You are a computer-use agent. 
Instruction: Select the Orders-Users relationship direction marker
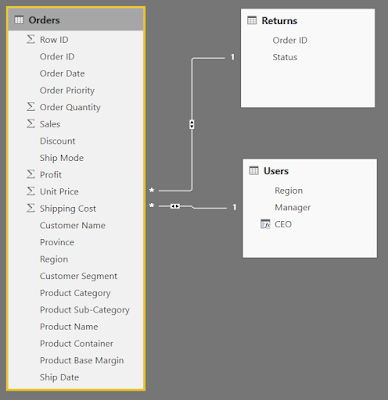point(175,206)
